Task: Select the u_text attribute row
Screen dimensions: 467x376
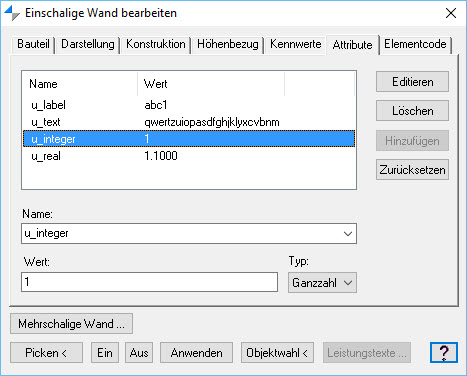Action: click(189, 122)
